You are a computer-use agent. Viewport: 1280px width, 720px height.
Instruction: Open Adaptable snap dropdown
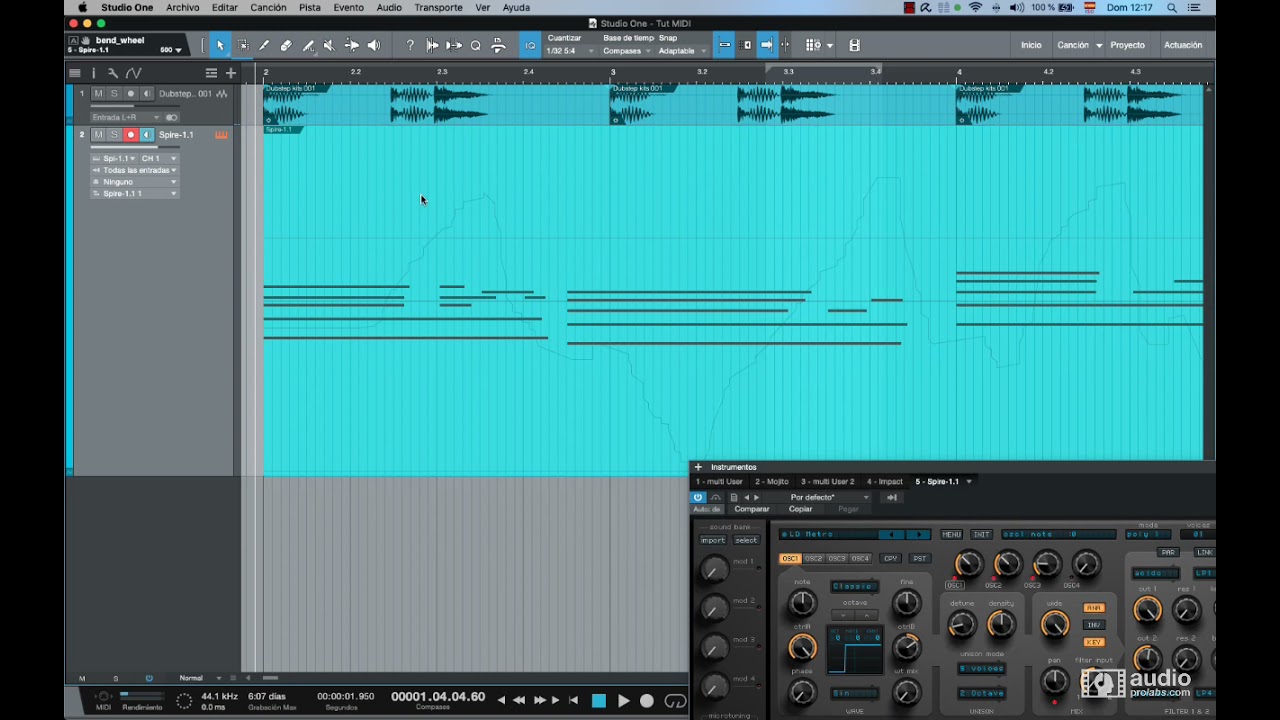point(682,51)
